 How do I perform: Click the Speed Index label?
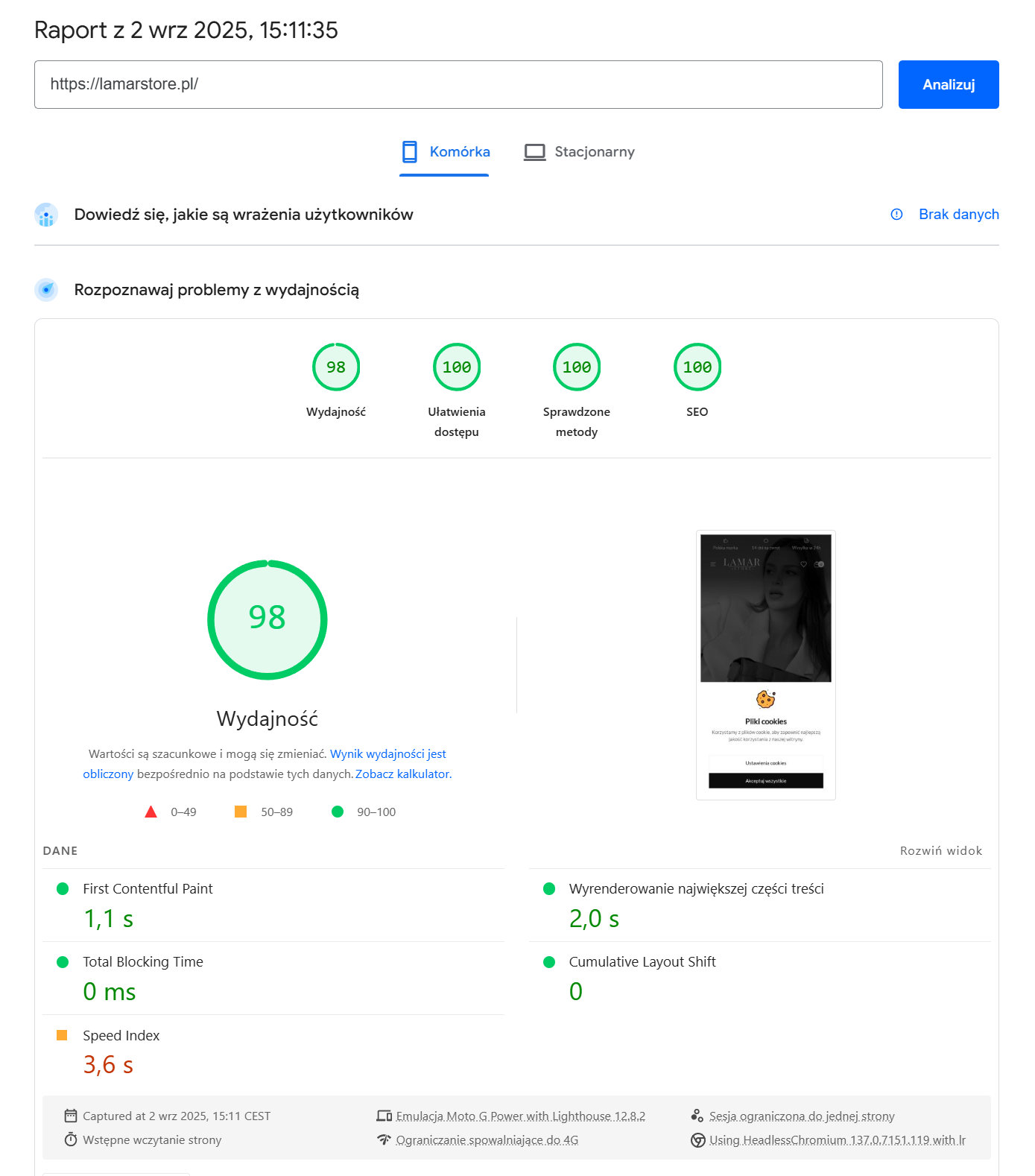click(121, 1036)
